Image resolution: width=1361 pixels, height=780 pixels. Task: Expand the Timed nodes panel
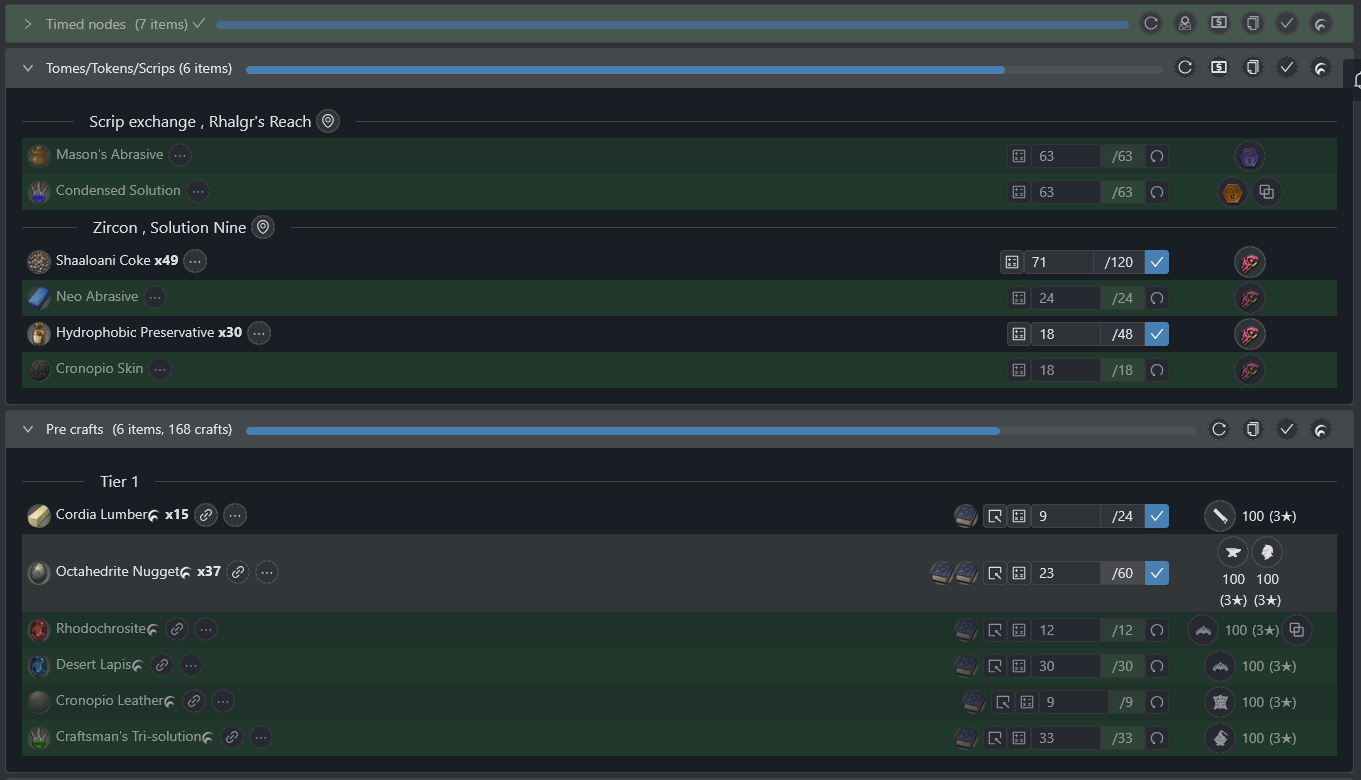[28, 24]
